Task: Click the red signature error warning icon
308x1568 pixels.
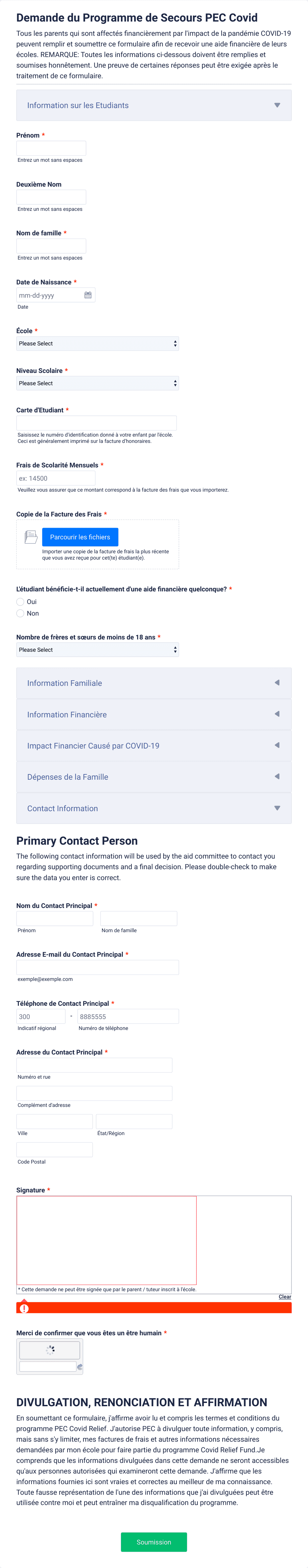Action: click(x=25, y=1309)
